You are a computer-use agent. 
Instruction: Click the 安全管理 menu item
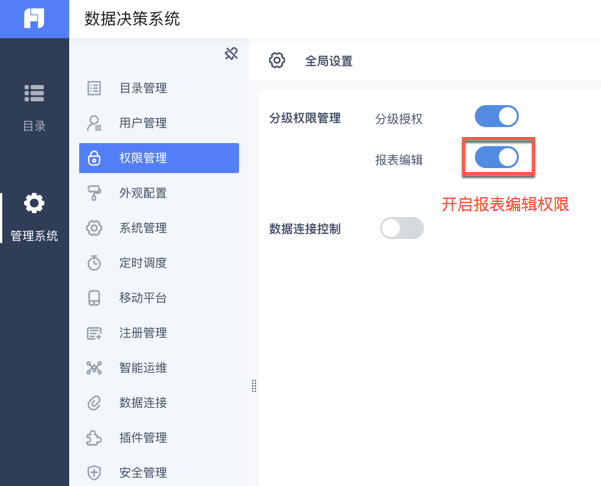click(143, 473)
